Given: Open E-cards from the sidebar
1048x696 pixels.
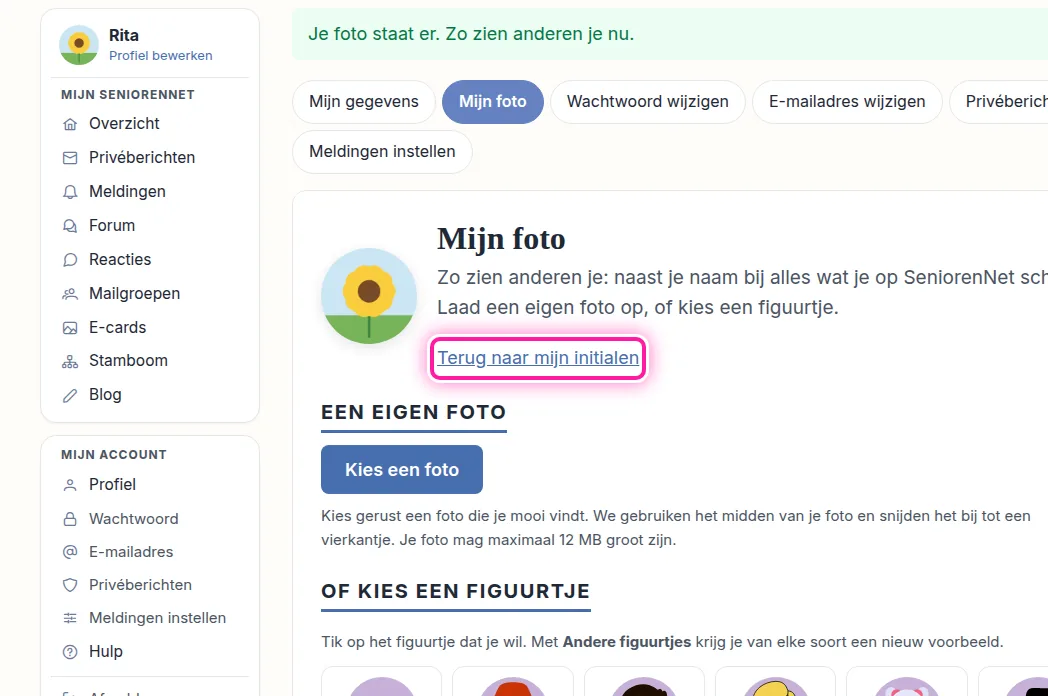Looking at the screenshot, I should click(117, 328).
